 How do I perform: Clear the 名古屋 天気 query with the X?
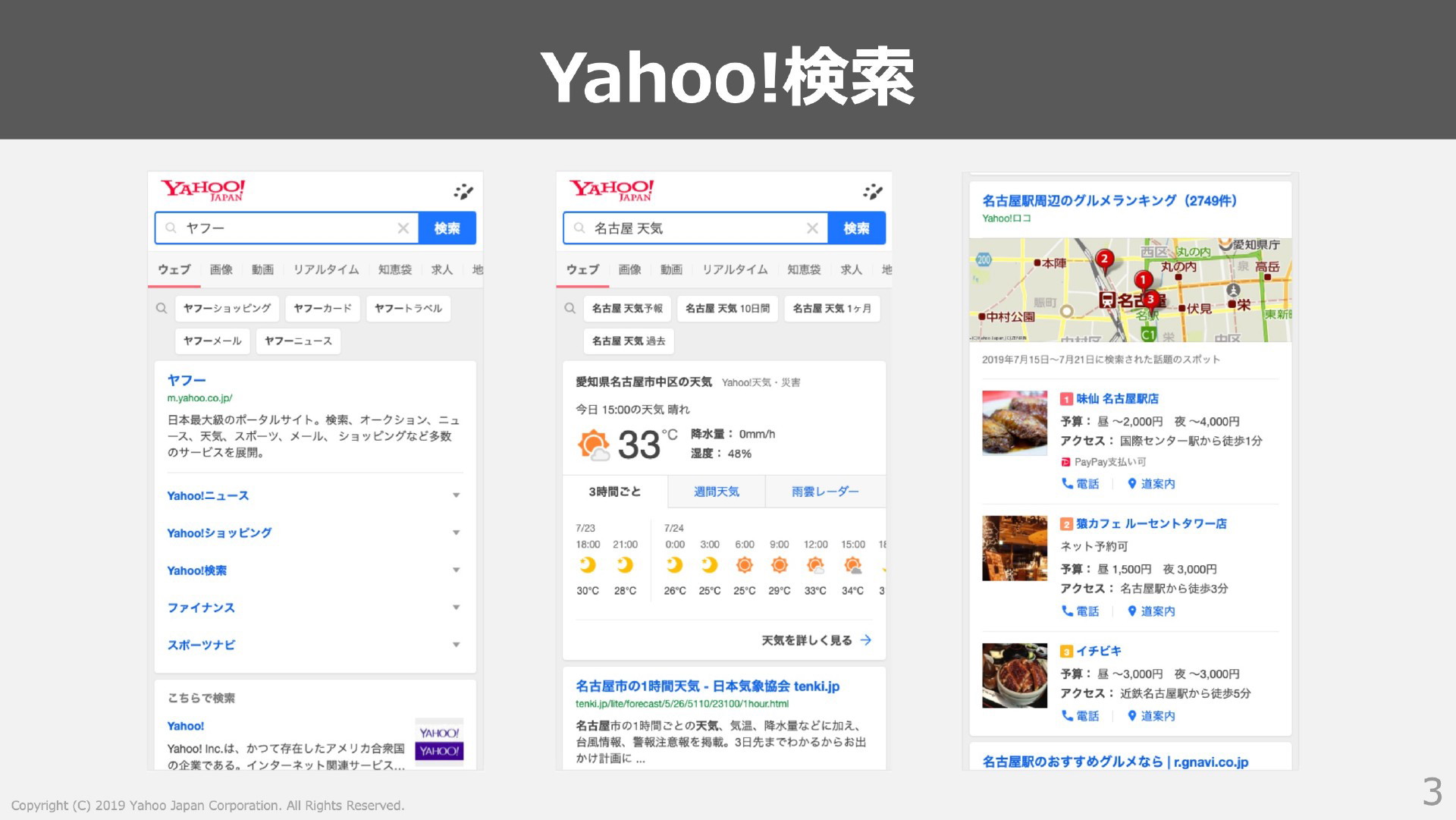(812, 228)
